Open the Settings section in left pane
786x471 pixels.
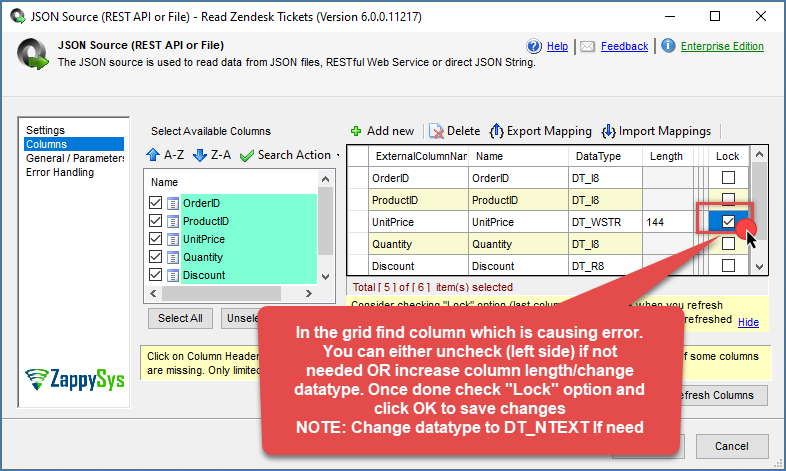(x=45, y=130)
